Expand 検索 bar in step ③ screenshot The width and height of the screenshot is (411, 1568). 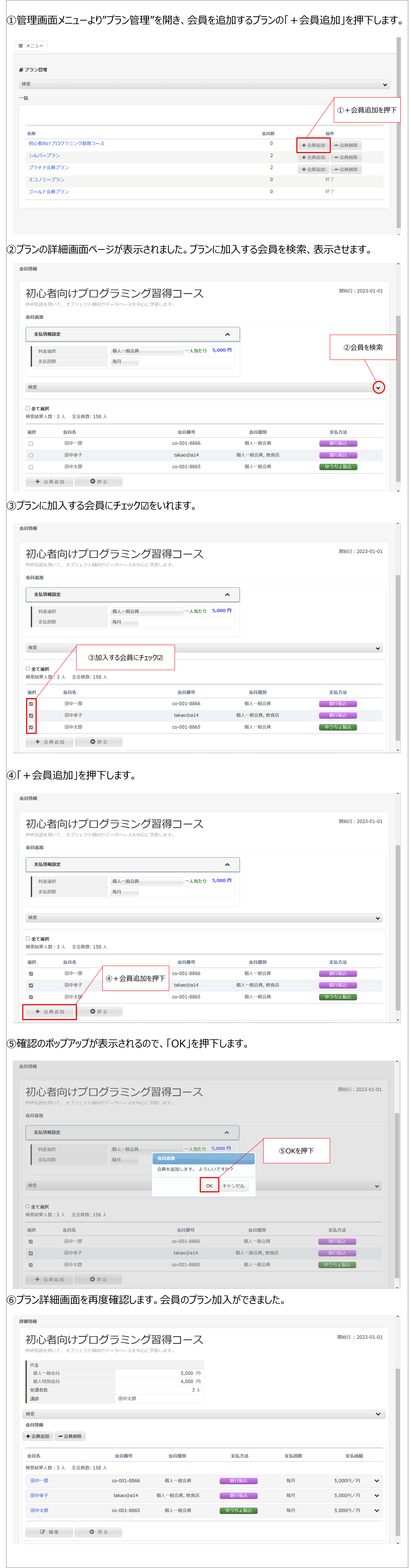pos(204,648)
